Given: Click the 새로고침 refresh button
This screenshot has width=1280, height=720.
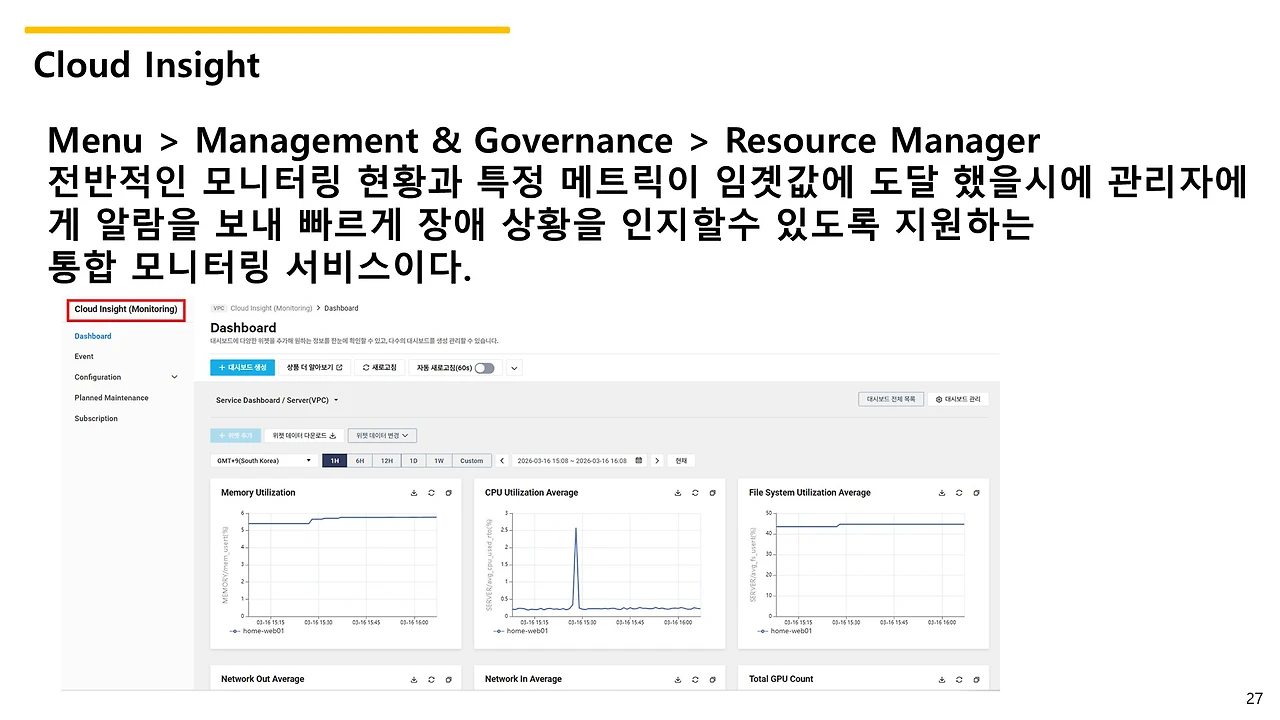Looking at the screenshot, I should coord(380,368).
